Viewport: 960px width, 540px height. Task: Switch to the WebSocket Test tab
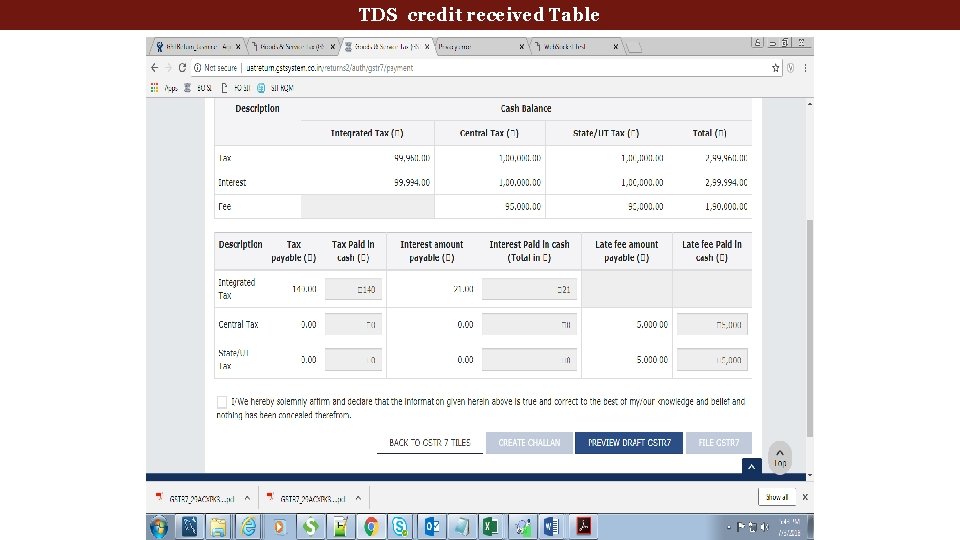pyautogui.click(x=576, y=47)
